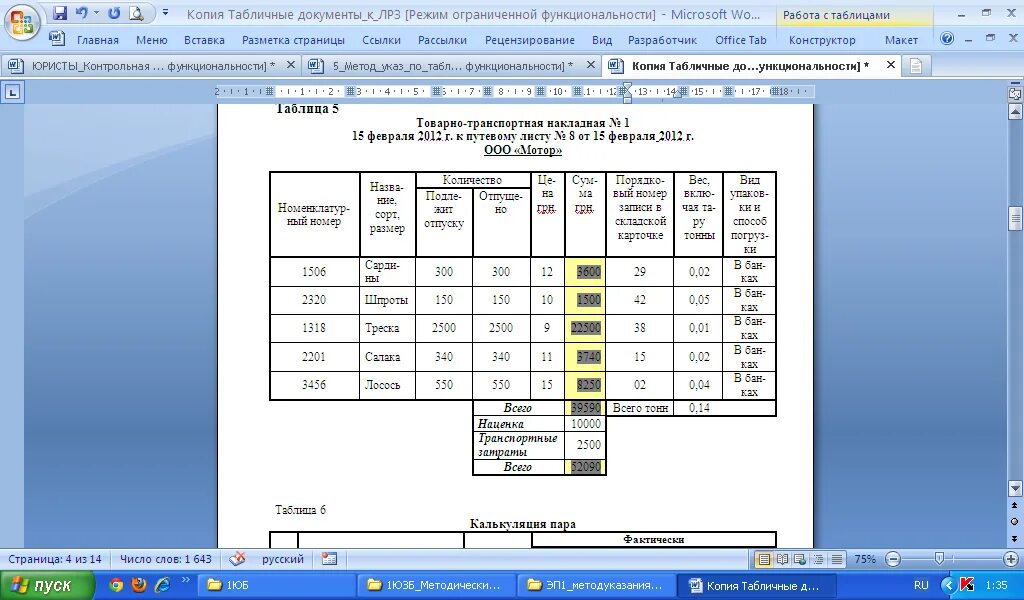Click the proofing errors spellcheck icon
This screenshot has height=600, width=1024.
point(238,559)
